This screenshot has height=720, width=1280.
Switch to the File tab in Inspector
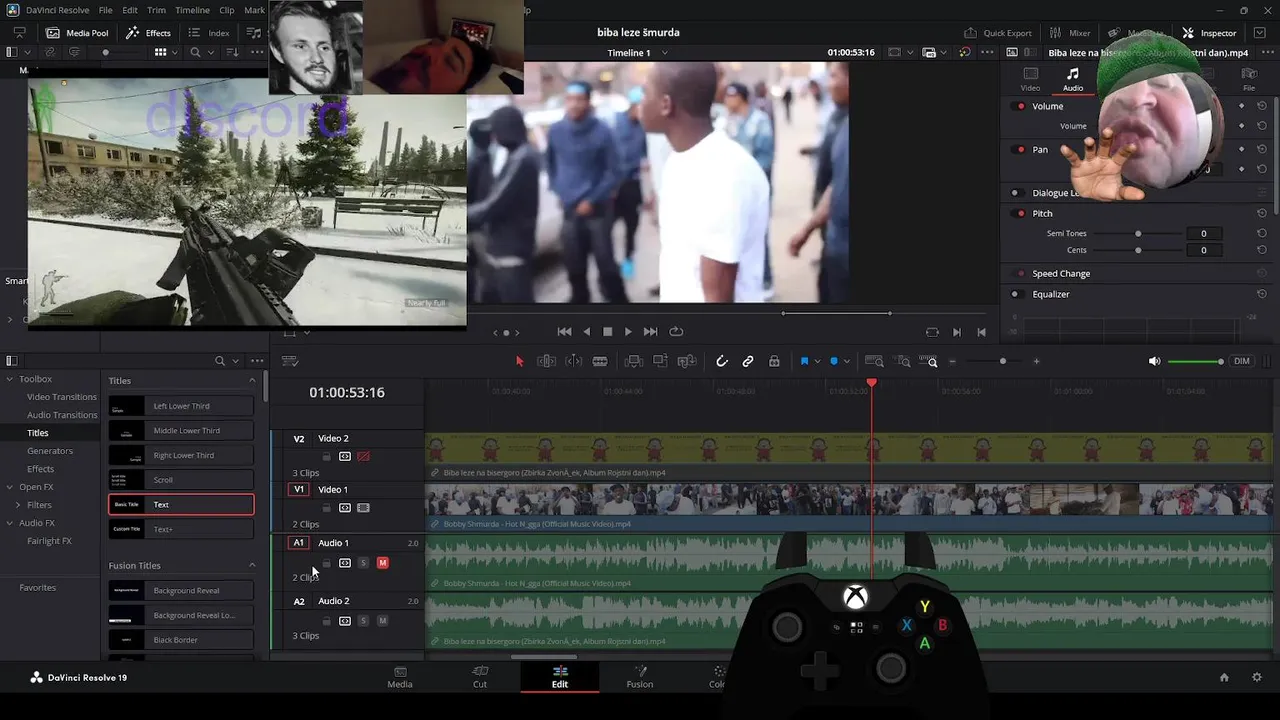pos(1249,80)
